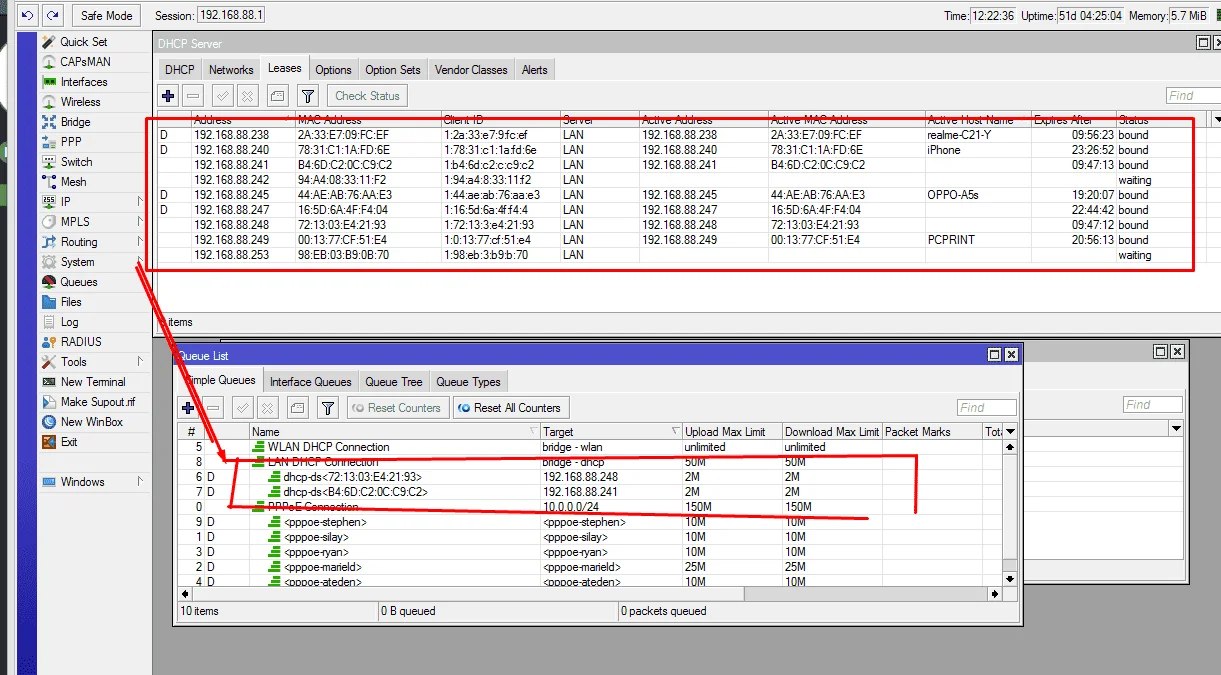Screen dimensions: 1221x675
Task: Click comment icon in Queue List toolbar
Action: 297,407
